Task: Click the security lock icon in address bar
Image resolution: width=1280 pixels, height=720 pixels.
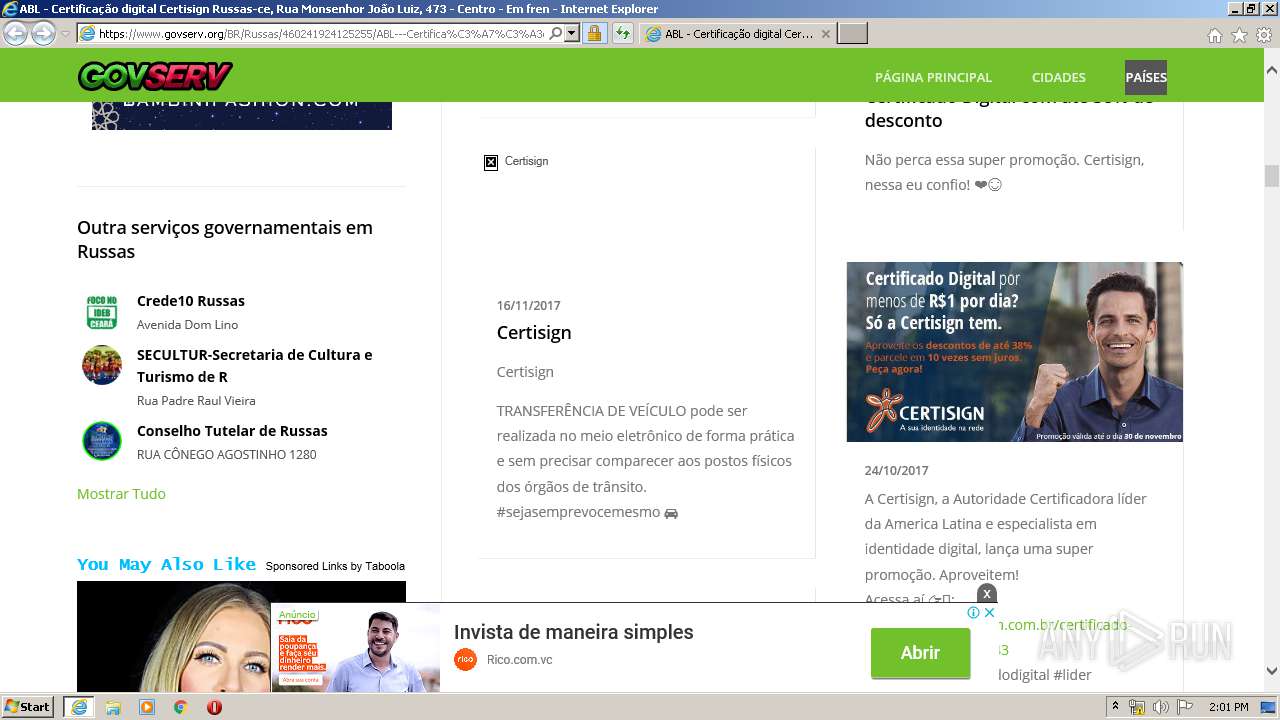Action: [x=594, y=33]
